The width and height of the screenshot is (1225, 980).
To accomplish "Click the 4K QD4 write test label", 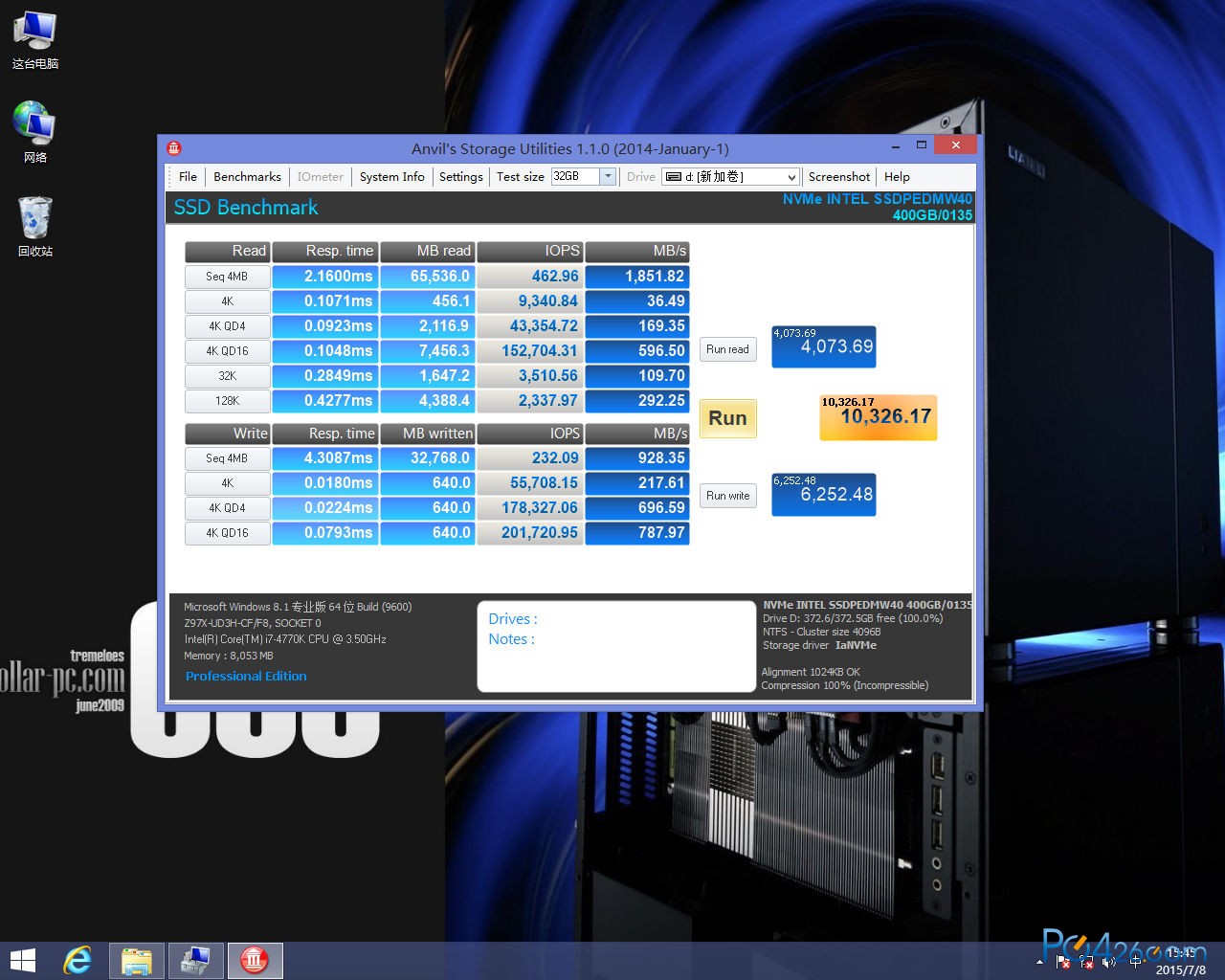I will click(227, 508).
